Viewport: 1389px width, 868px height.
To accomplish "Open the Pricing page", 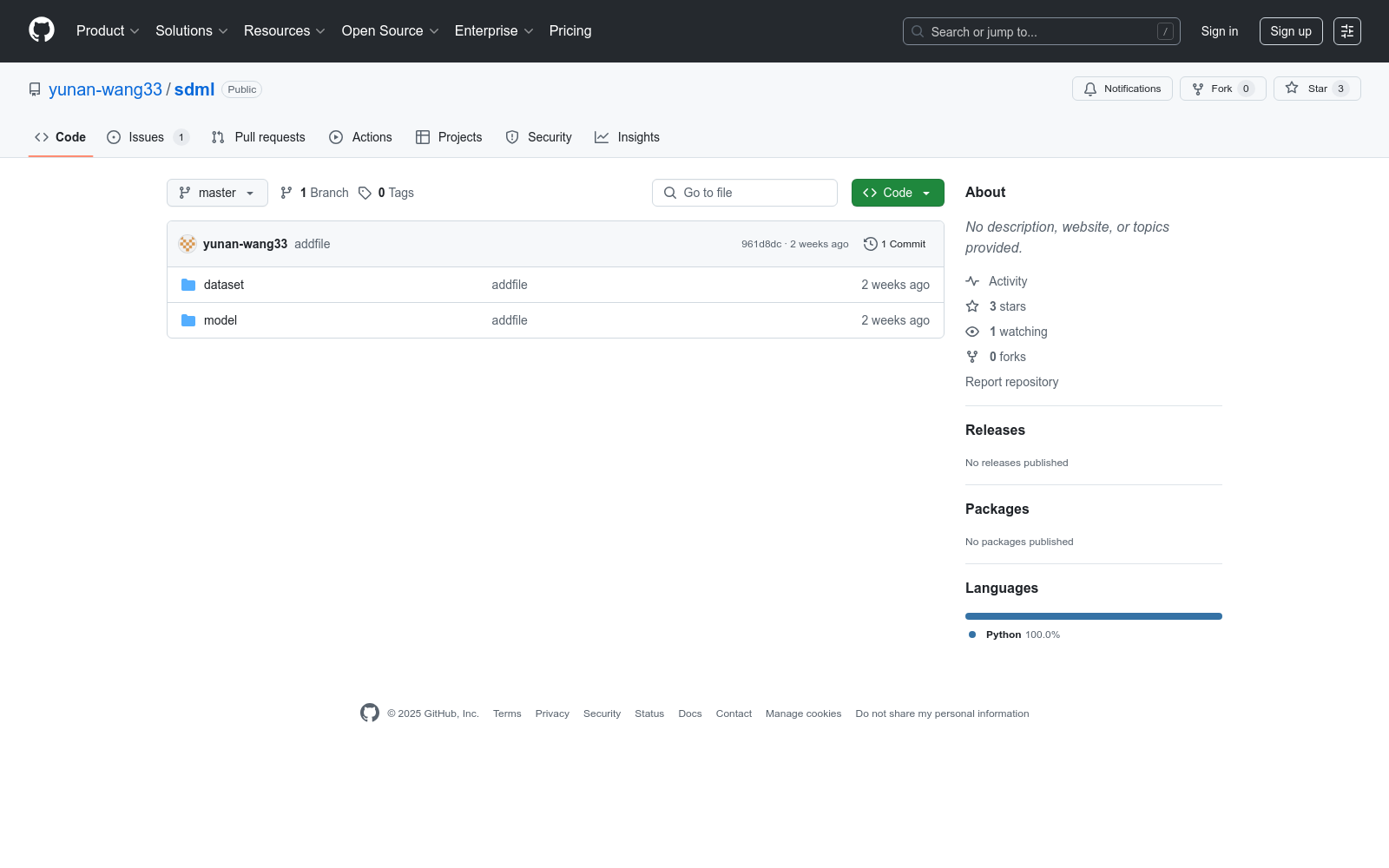I will click(570, 30).
